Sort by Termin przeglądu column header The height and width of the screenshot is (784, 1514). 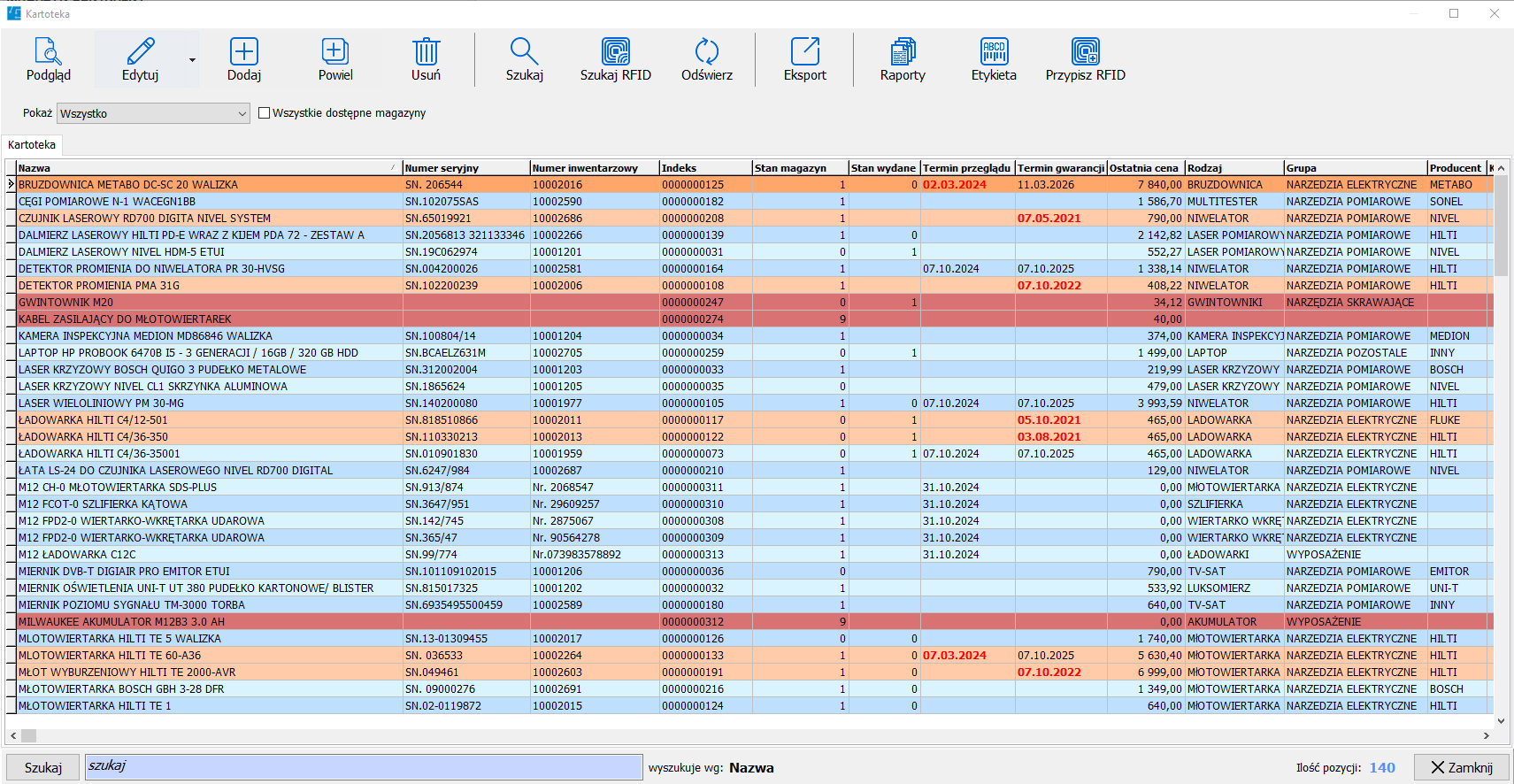[x=966, y=168]
